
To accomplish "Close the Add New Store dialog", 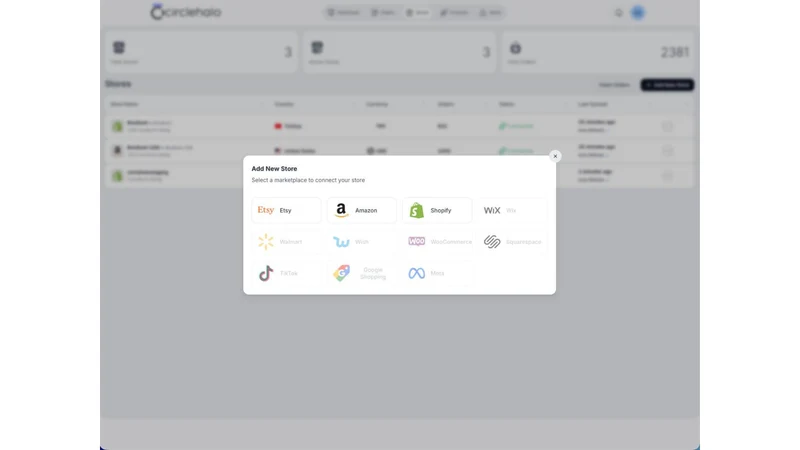I will [x=555, y=156].
